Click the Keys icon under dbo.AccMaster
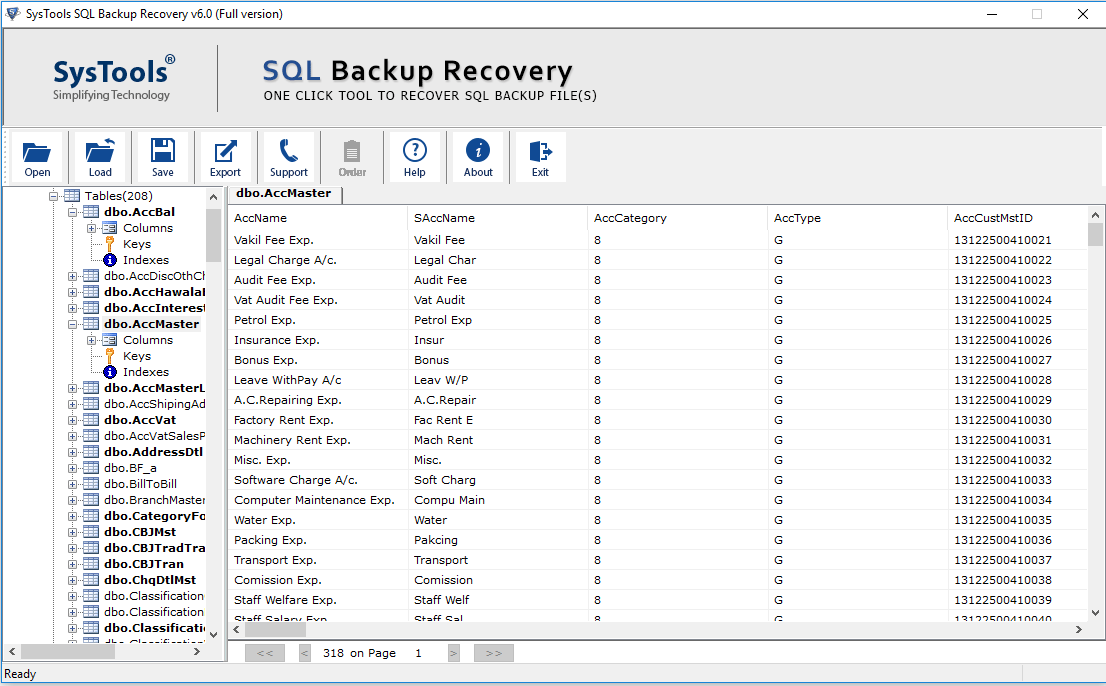The image size is (1106, 686). (110, 356)
